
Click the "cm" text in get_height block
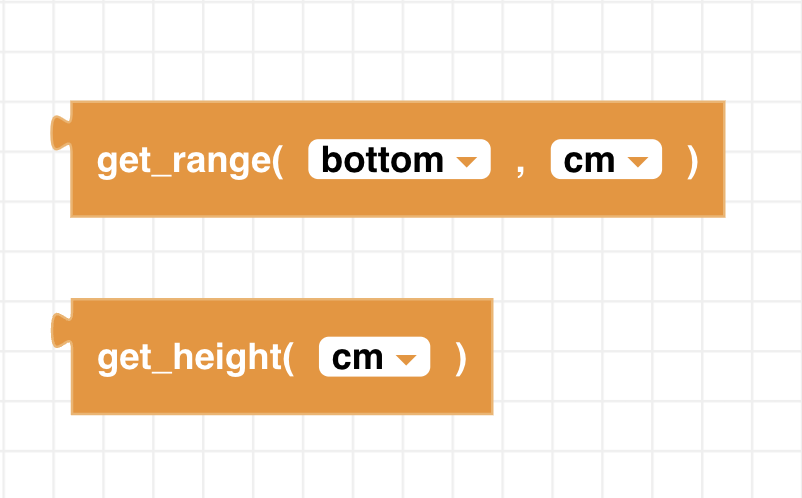357,357
